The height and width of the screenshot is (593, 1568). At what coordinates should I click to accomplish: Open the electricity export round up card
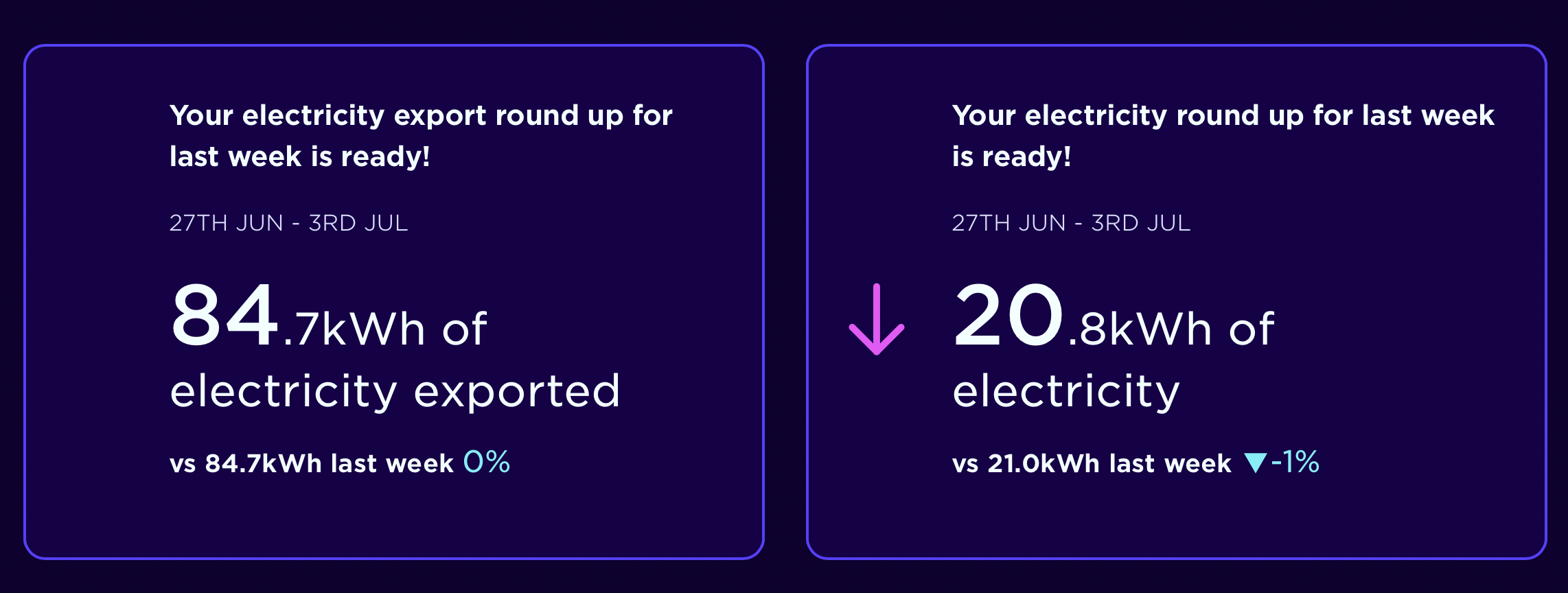[x=394, y=302]
